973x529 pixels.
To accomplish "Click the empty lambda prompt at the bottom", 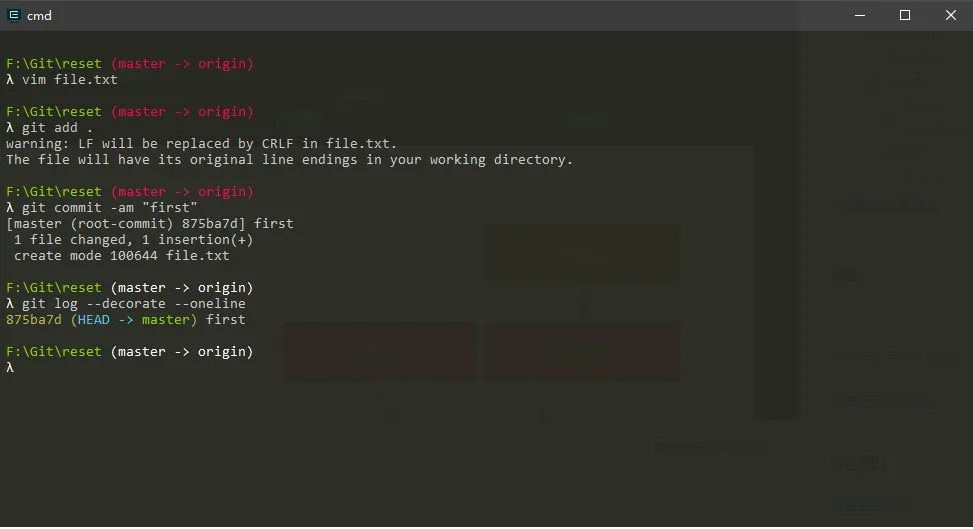I will point(10,368).
